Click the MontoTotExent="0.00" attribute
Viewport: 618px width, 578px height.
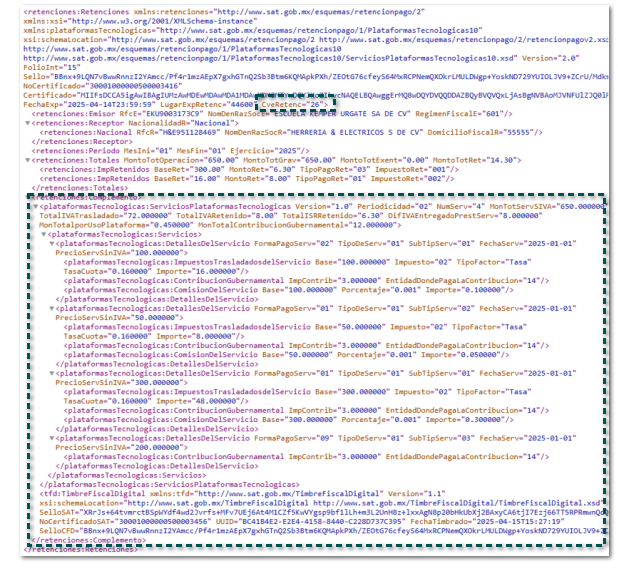(384, 160)
